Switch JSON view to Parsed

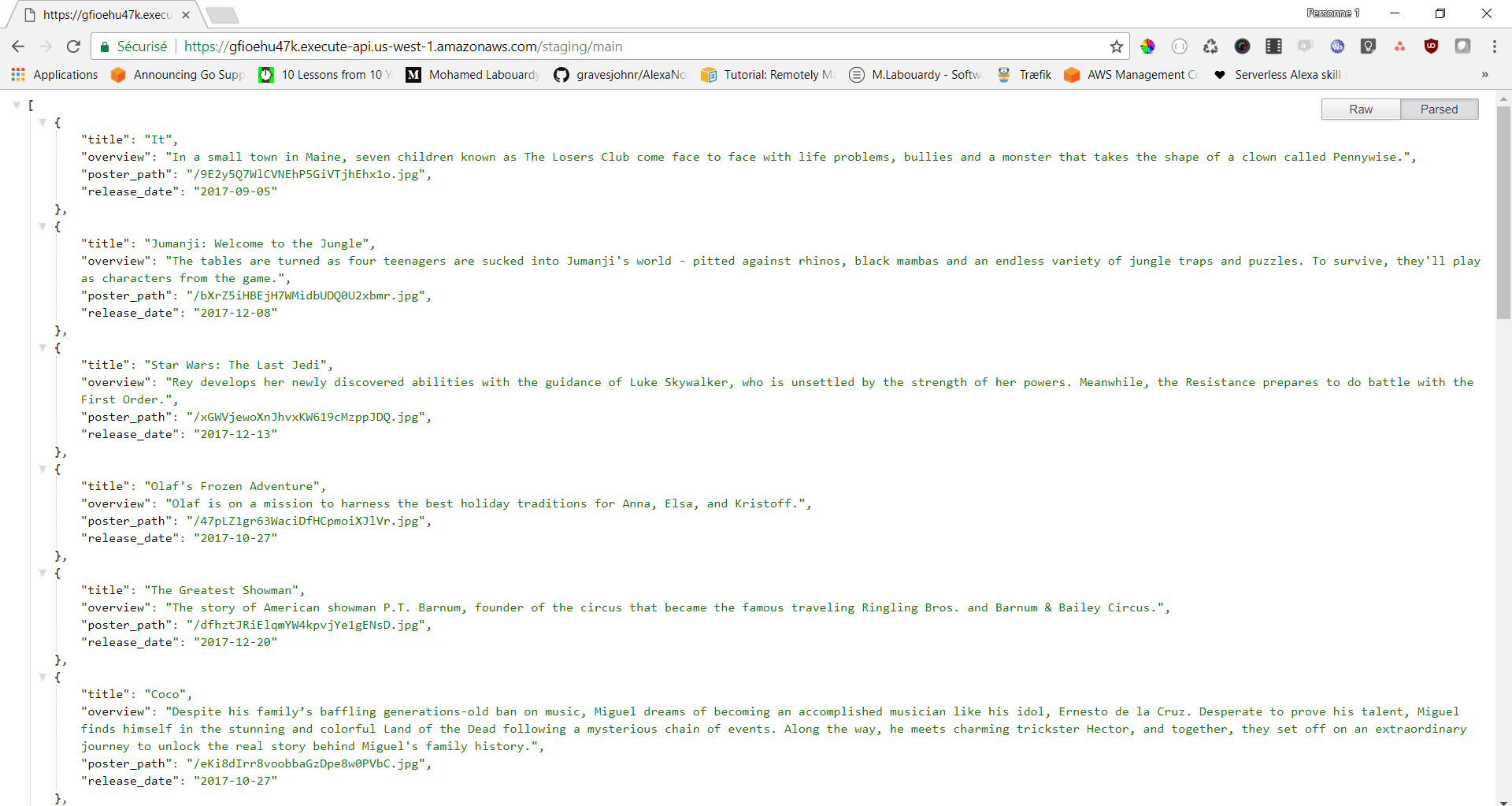click(1439, 110)
